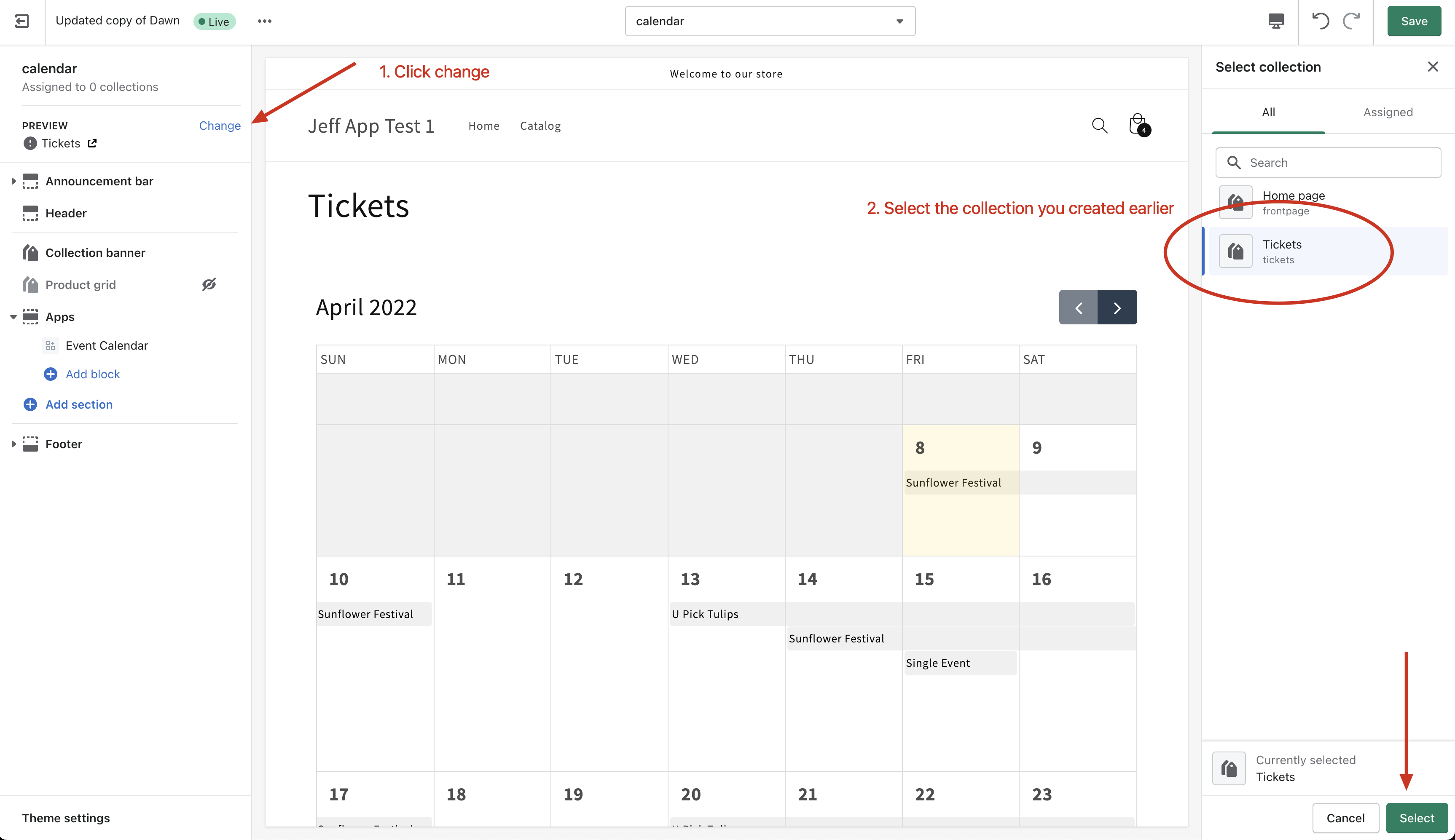
Task: Toggle Product grid visibility eye icon
Action: [x=209, y=284]
